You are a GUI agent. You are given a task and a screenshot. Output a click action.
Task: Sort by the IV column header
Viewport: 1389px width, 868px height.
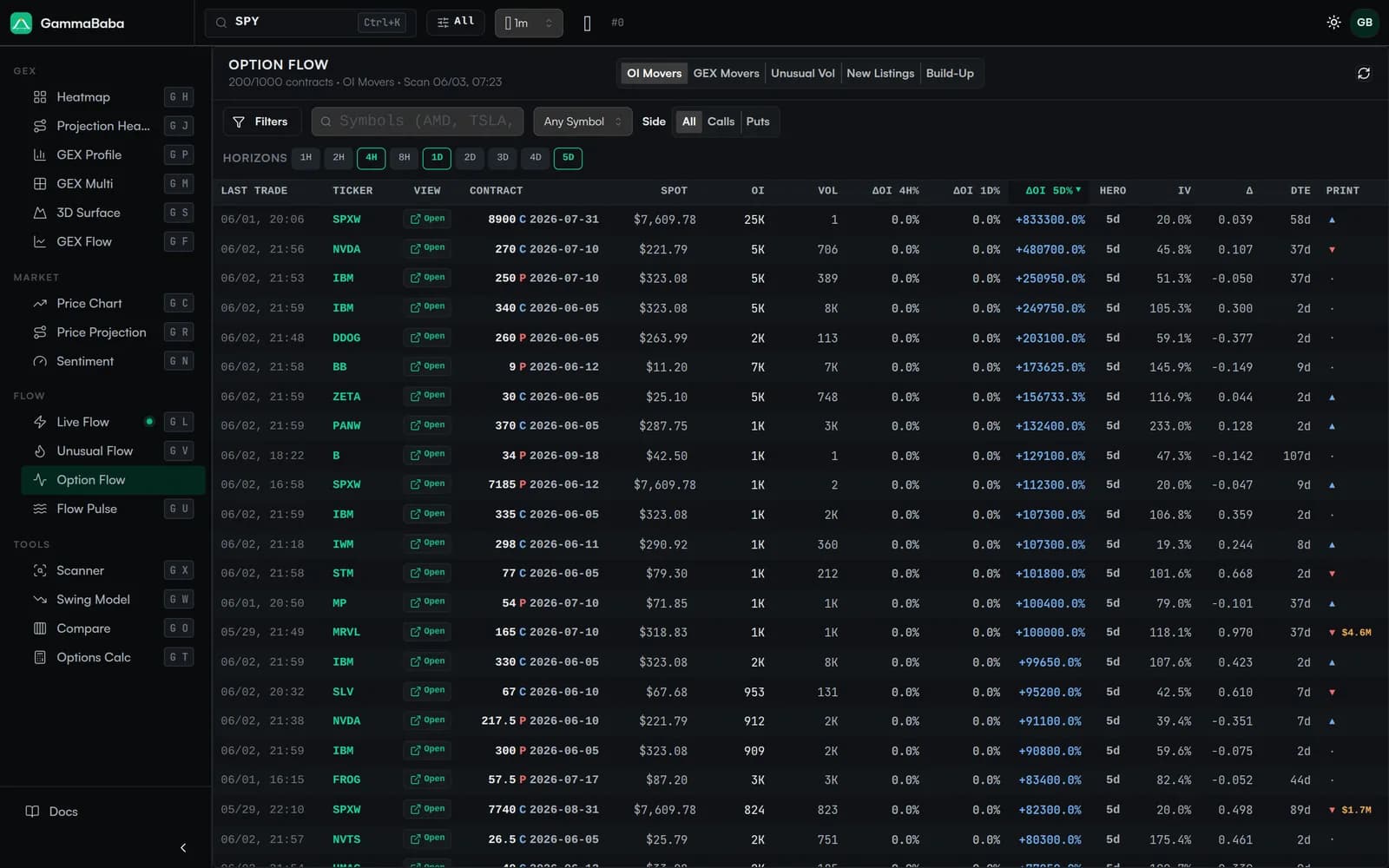click(1184, 190)
